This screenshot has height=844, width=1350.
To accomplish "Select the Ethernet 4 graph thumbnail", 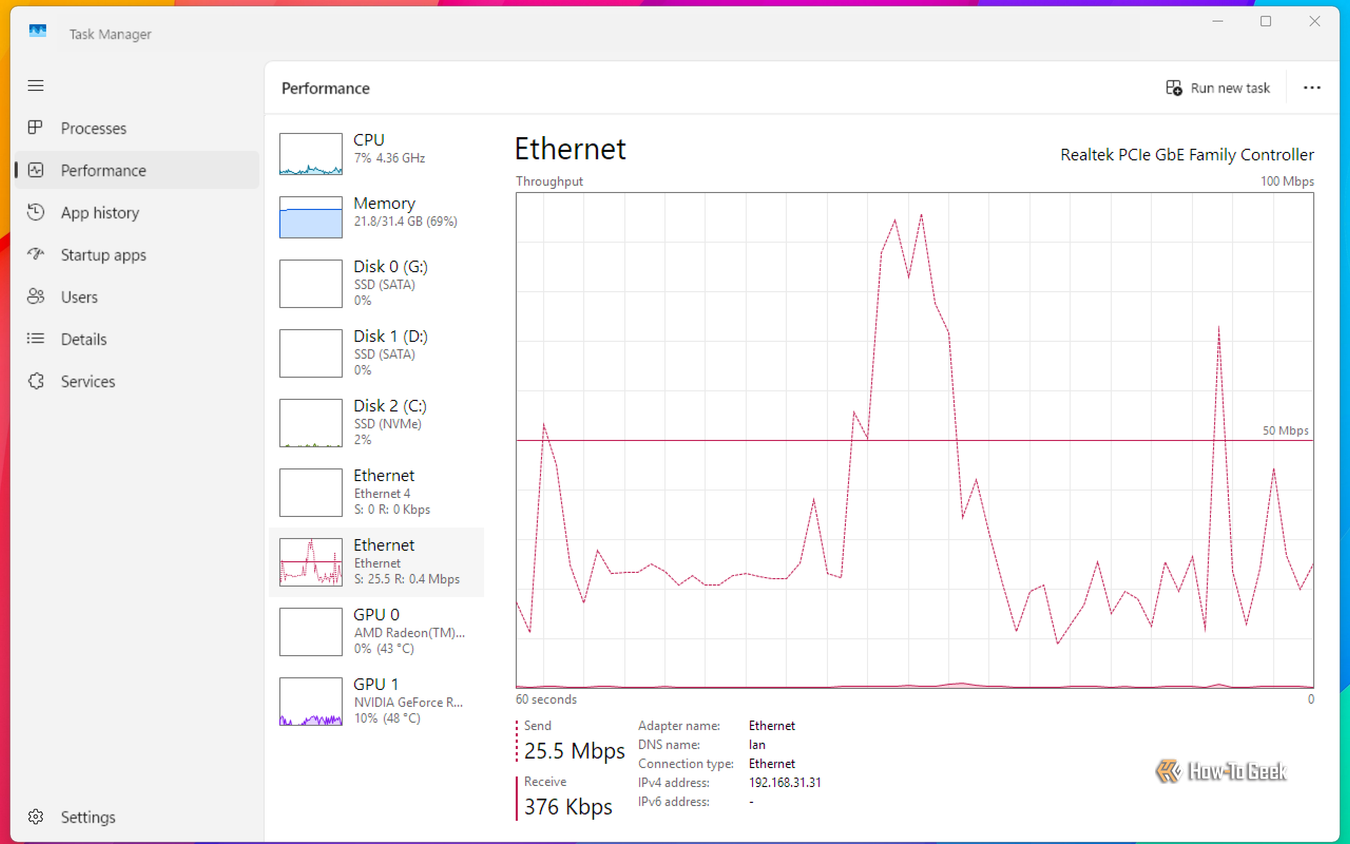I will [311, 492].
